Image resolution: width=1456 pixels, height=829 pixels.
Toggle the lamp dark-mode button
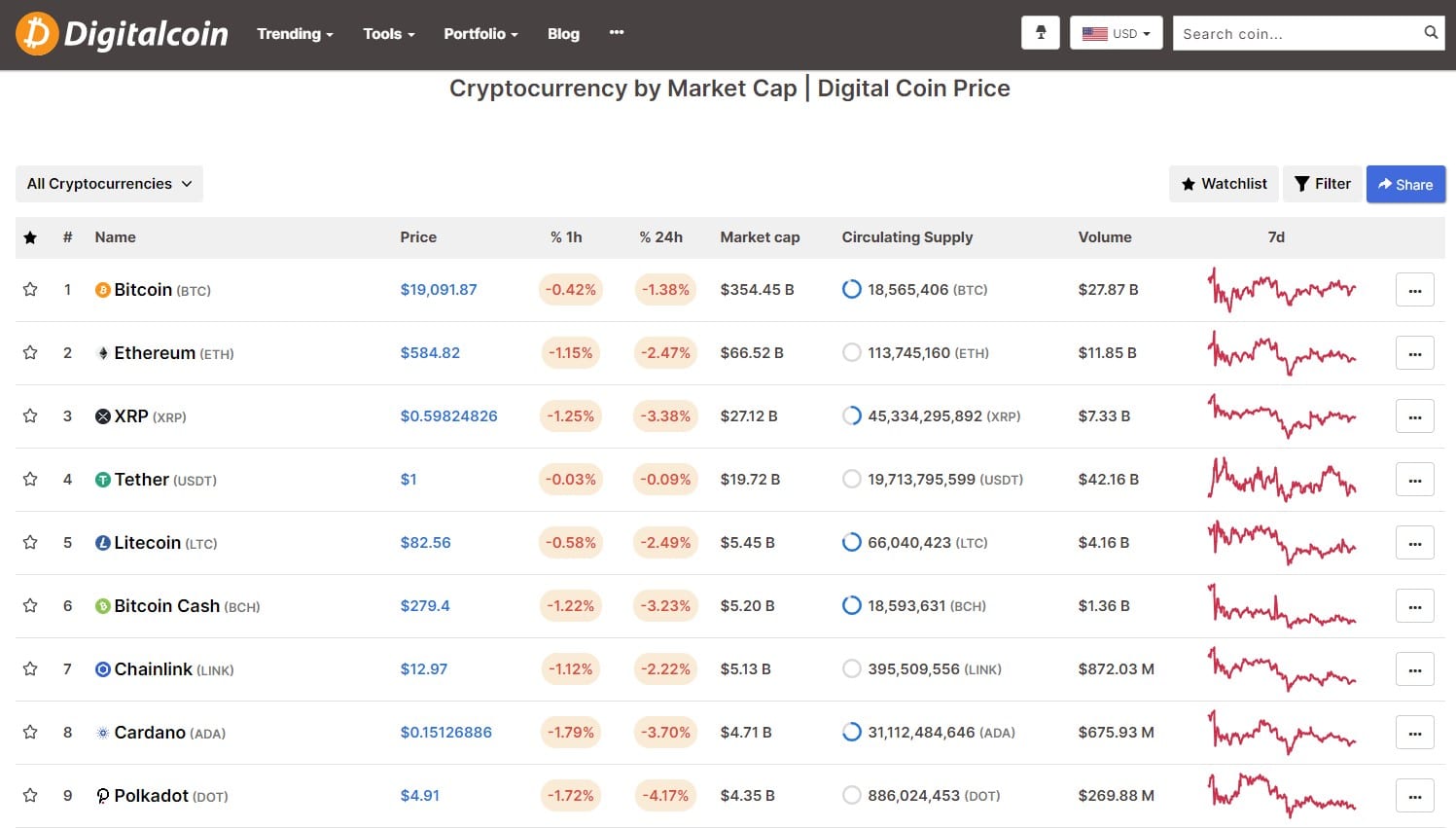1041,33
